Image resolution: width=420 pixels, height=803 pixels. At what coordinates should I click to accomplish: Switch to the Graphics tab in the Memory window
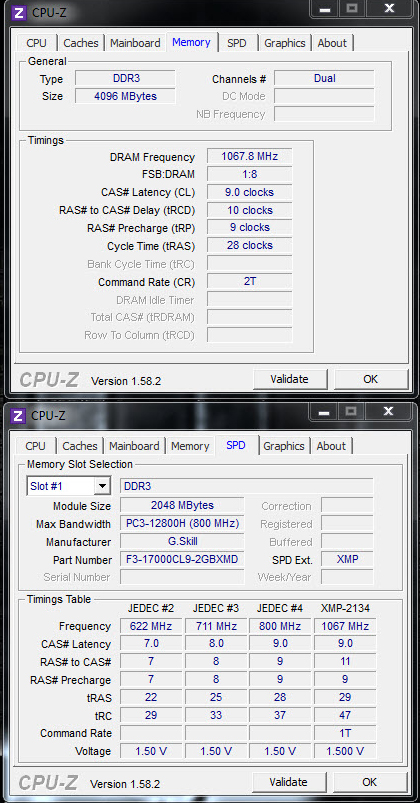click(x=285, y=43)
